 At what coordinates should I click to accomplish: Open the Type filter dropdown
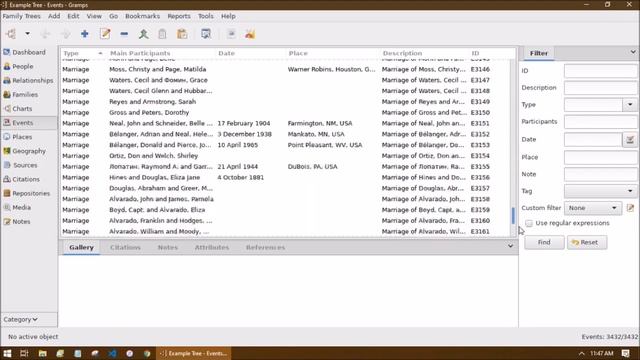tap(630, 105)
